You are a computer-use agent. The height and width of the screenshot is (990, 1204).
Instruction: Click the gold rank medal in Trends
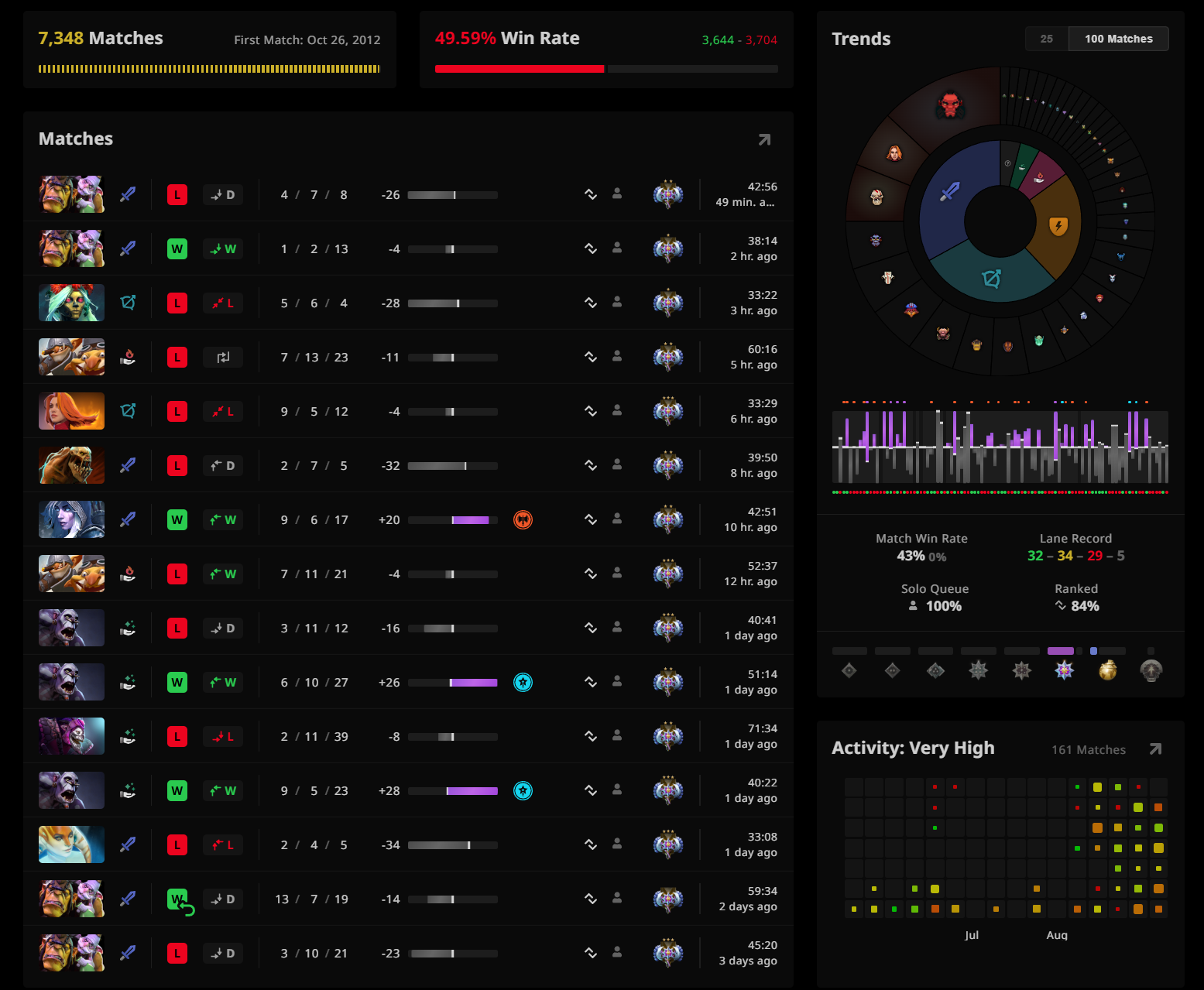[1108, 670]
